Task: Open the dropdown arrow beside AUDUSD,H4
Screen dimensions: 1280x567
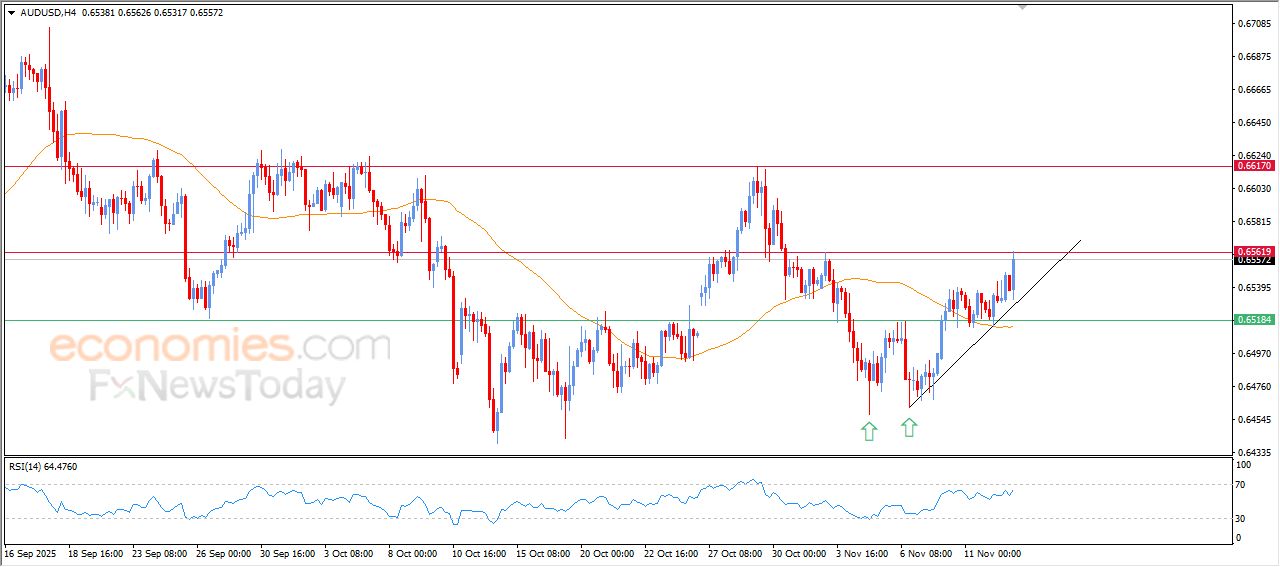Action: click(11, 12)
